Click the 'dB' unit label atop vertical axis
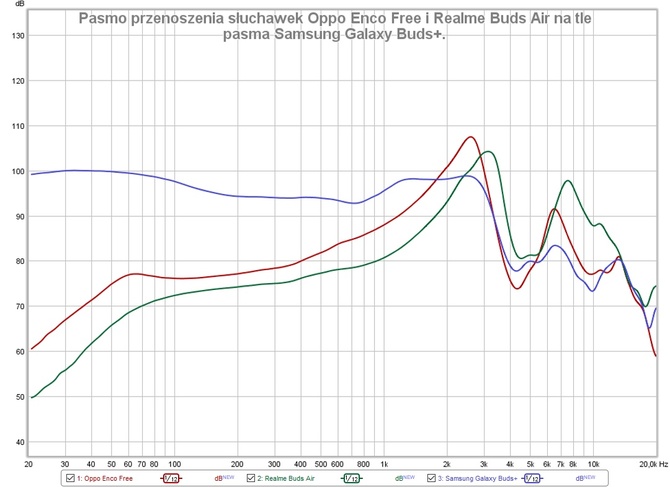The height and width of the screenshot is (487, 670). (x=20, y=3)
